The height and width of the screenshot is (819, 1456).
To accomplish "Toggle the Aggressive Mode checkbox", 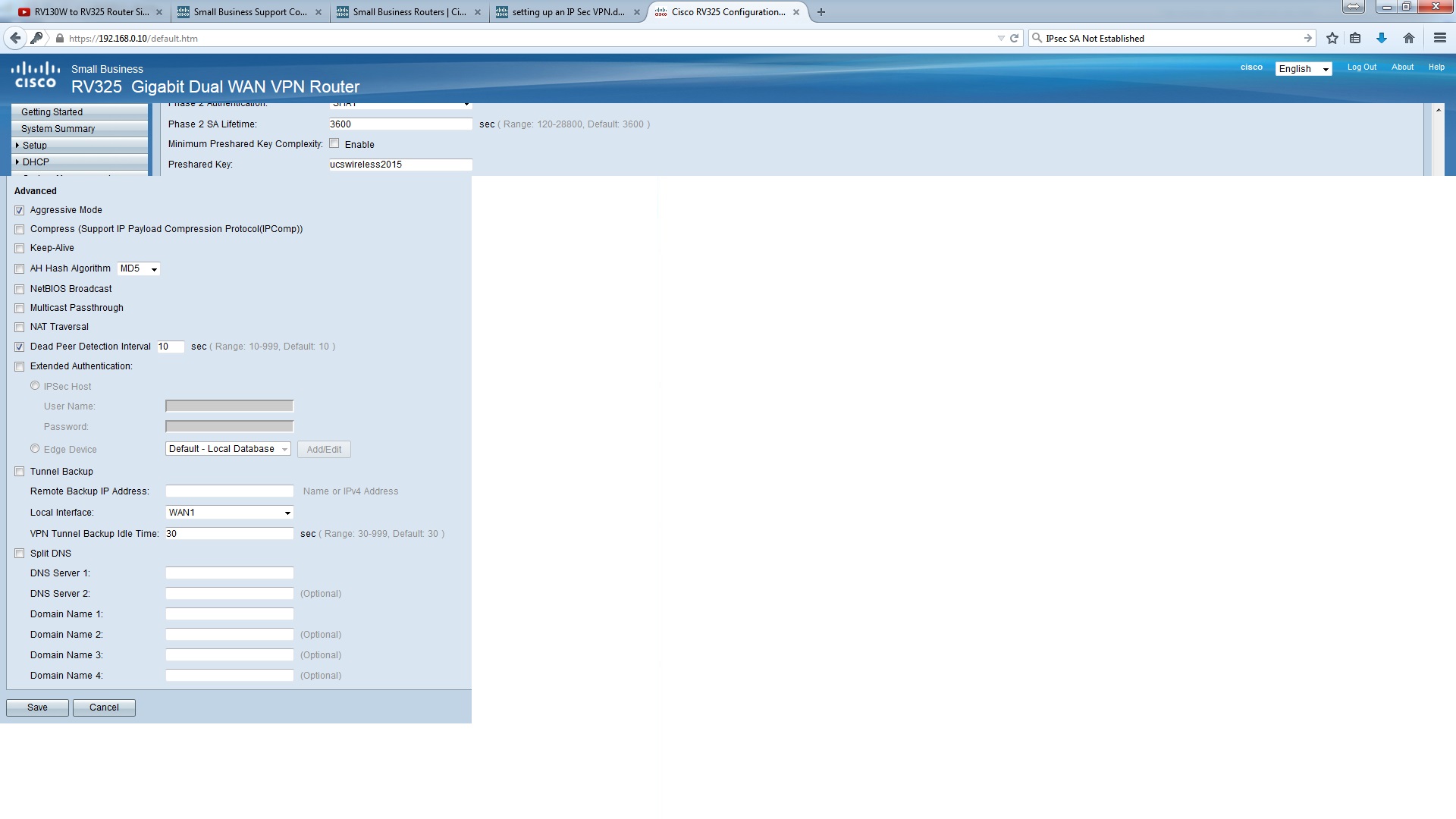I will (x=20, y=210).
